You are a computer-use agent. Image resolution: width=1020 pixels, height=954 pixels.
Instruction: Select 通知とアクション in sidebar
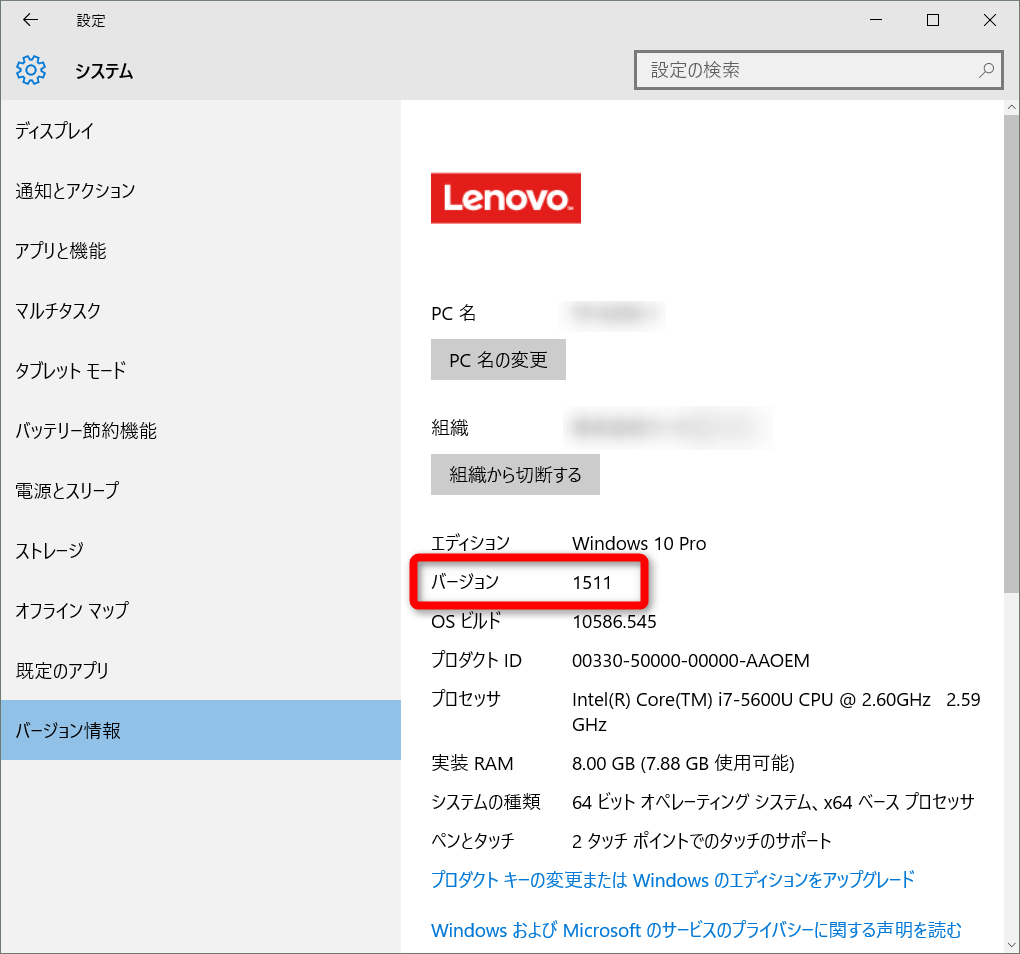tap(75, 191)
